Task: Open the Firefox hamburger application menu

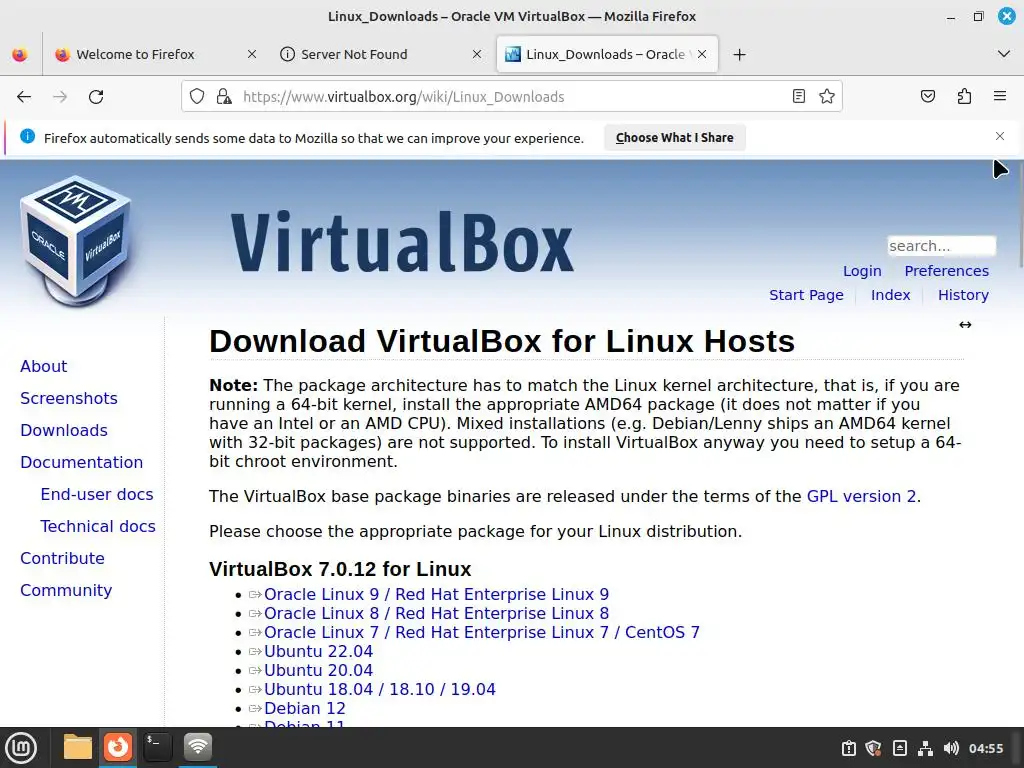Action: pyautogui.click(x=1000, y=97)
